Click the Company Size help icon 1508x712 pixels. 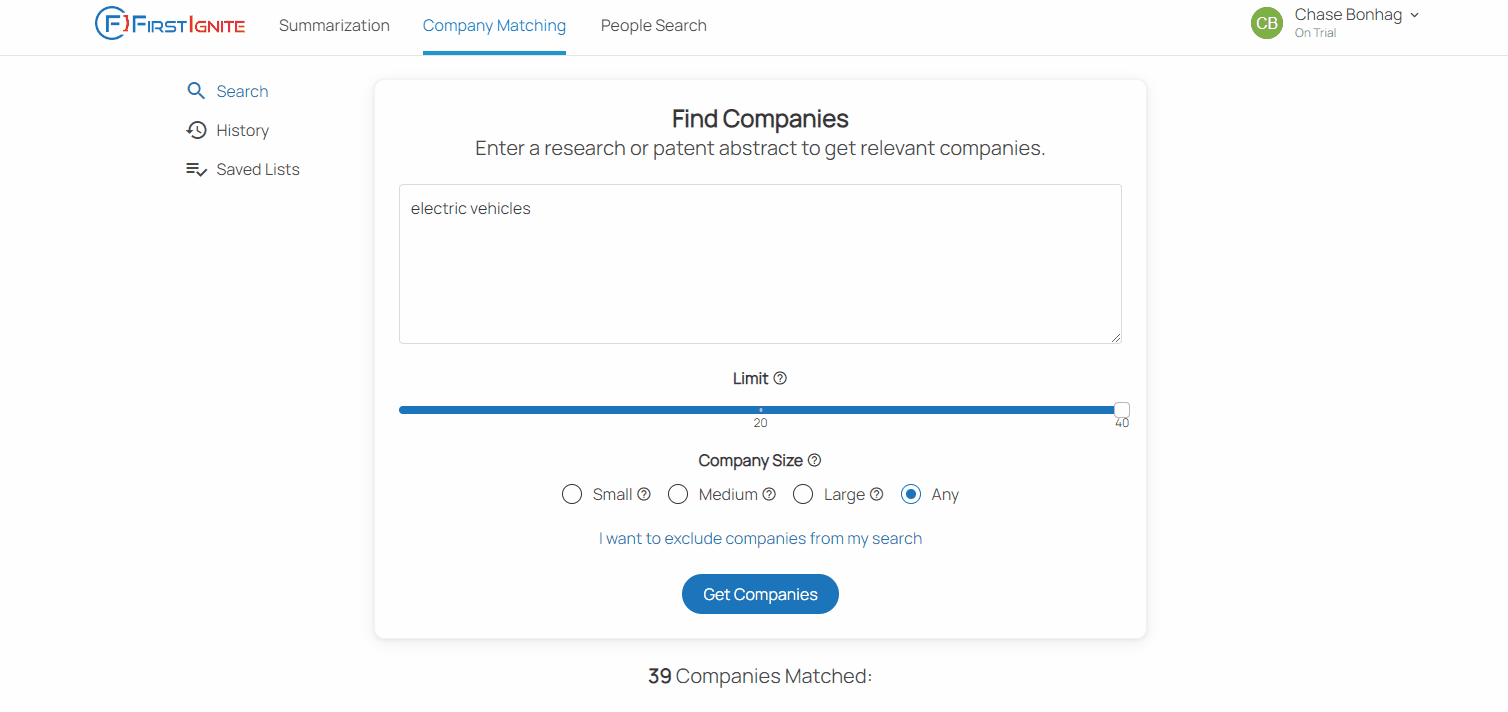tap(814, 460)
